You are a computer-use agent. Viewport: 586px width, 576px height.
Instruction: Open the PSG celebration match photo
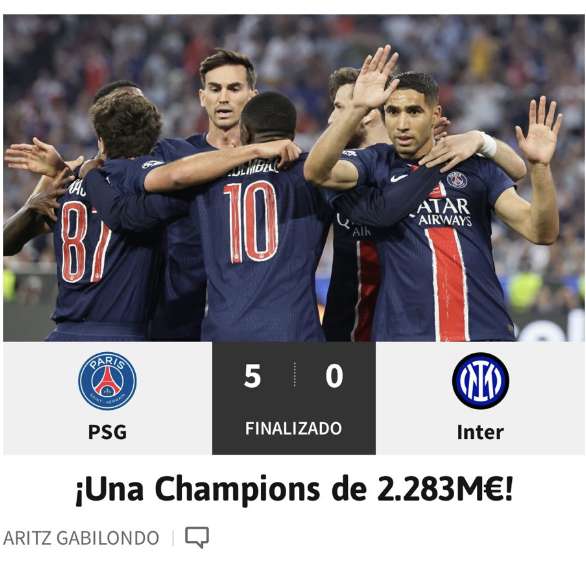tap(294, 178)
